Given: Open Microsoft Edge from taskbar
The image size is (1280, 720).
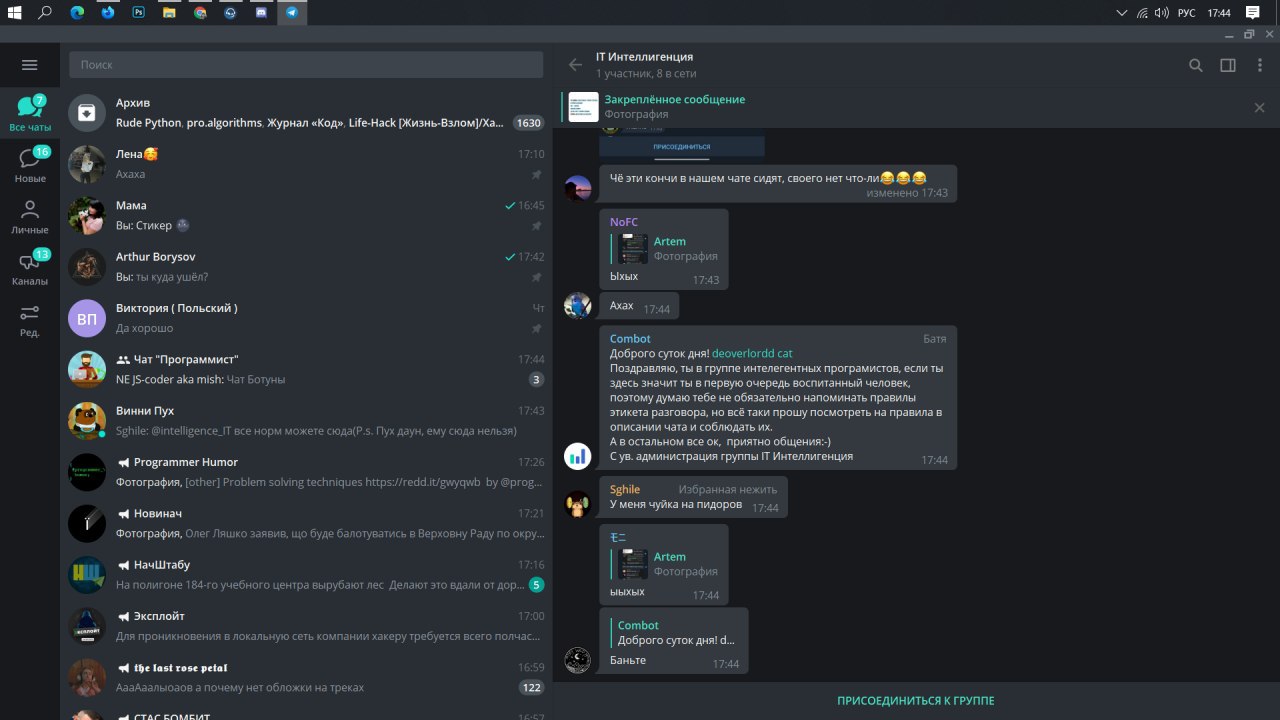Looking at the screenshot, I should point(77,13).
